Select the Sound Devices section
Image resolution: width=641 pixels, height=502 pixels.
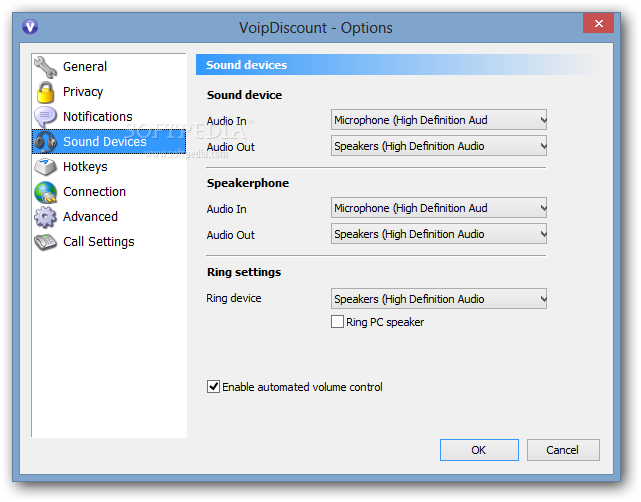109,141
